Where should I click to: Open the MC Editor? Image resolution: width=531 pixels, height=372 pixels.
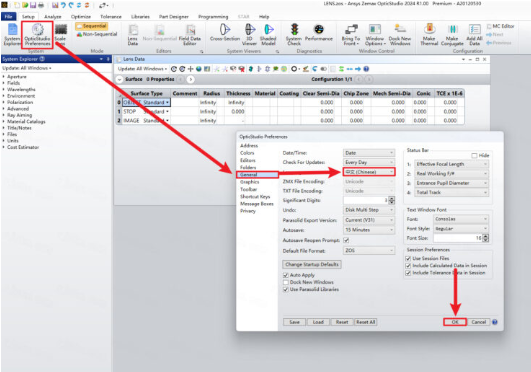[501, 26]
